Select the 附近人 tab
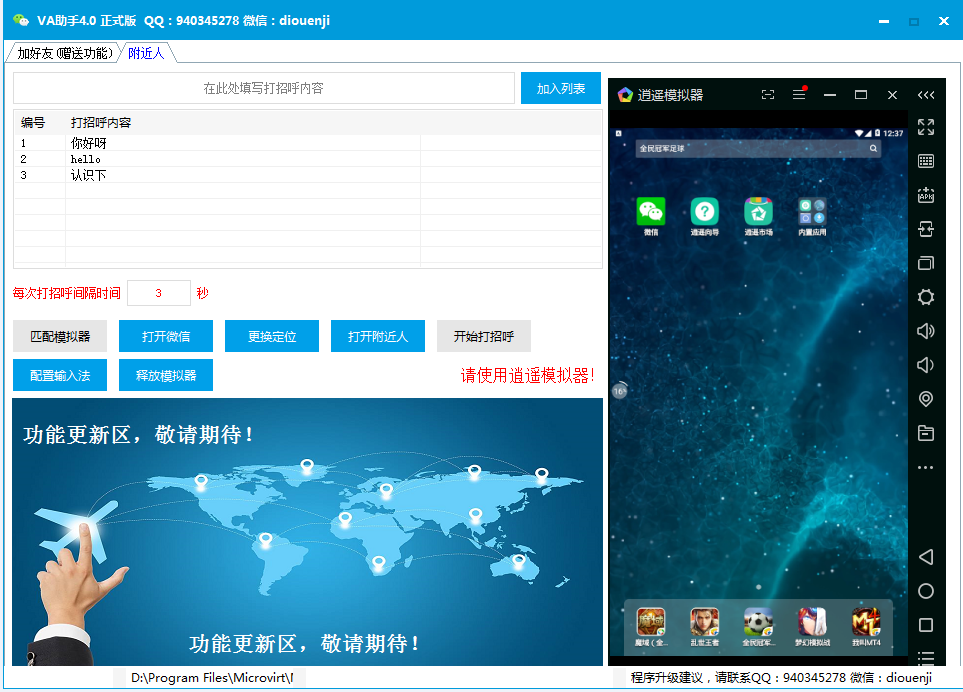Screen dimensions: 963x692 click(x=146, y=53)
